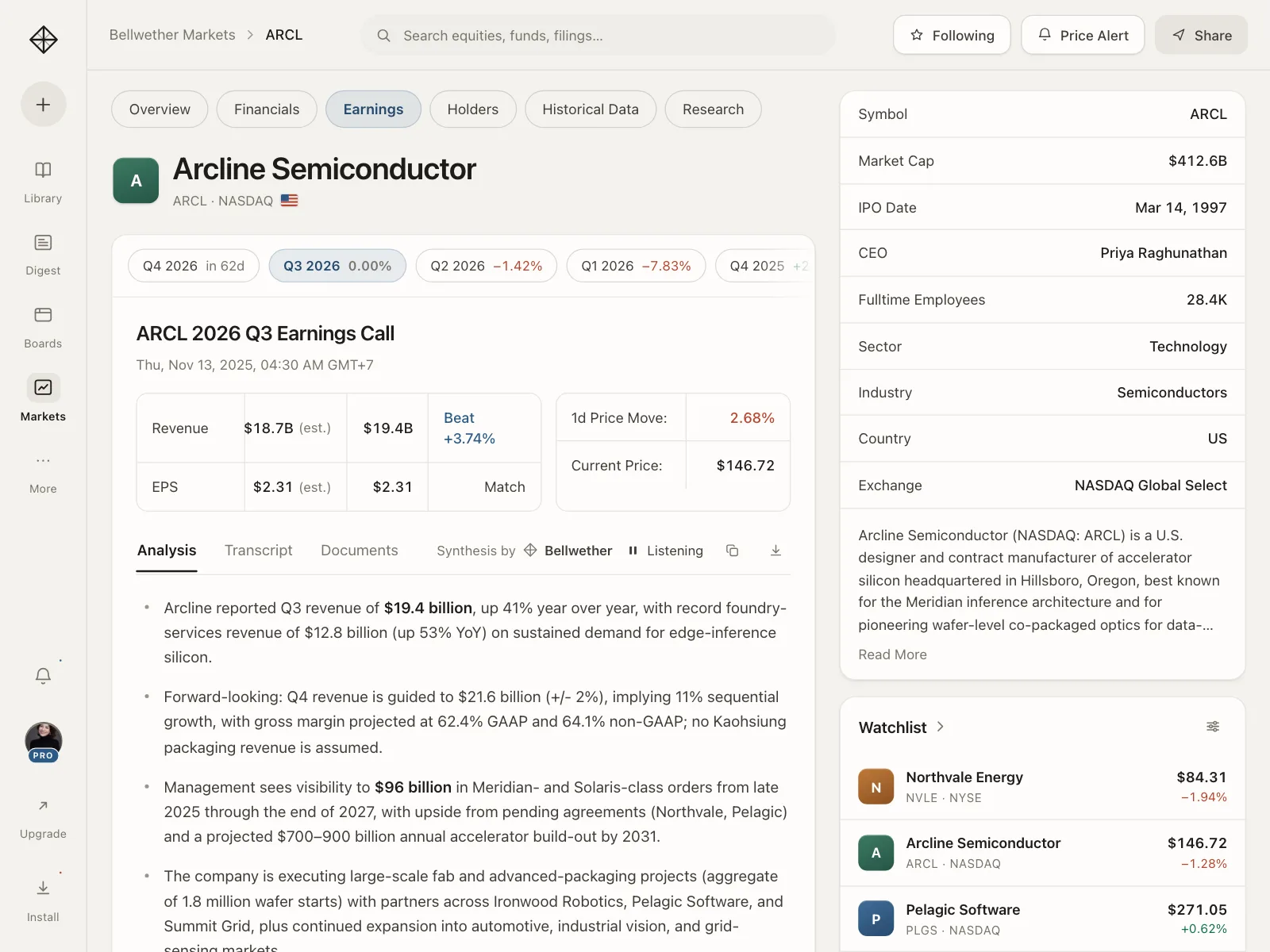Switch to the Financials tab
This screenshot has width=1270, height=952.
tap(267, 109)
